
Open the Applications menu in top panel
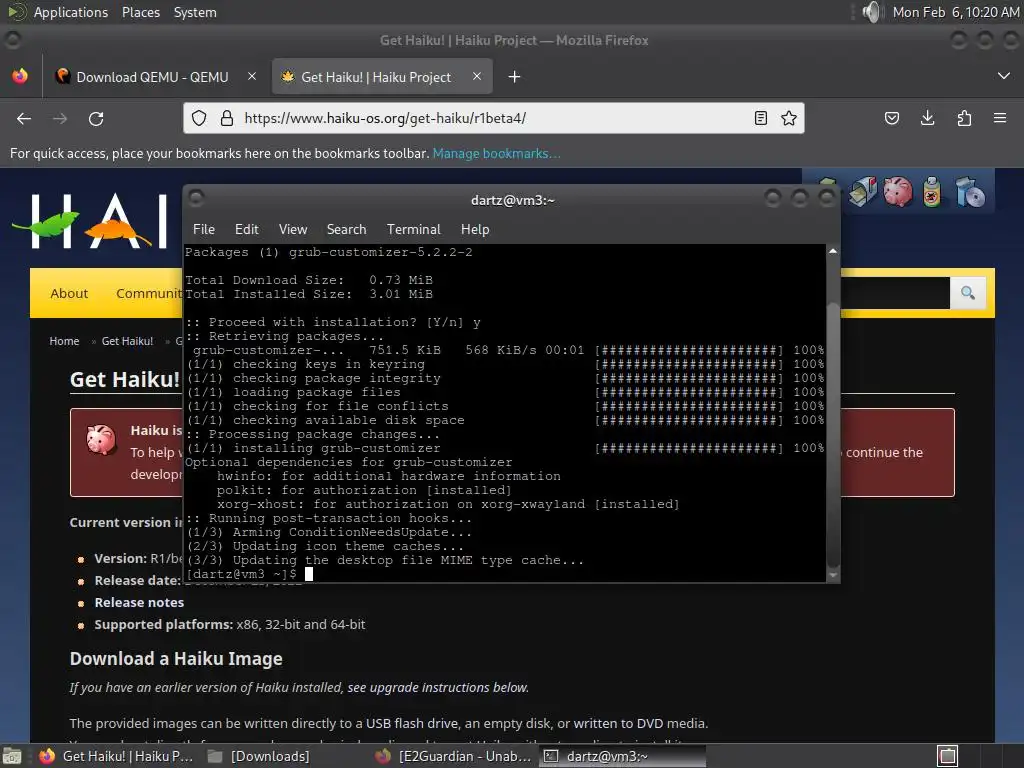(71, 12)
